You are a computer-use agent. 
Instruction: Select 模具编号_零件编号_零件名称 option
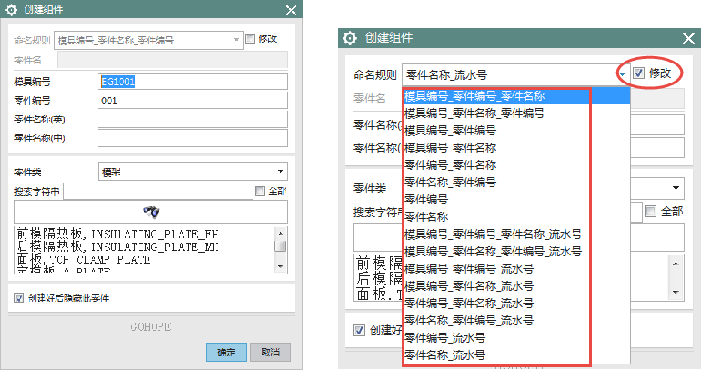[x=516, y=96]
